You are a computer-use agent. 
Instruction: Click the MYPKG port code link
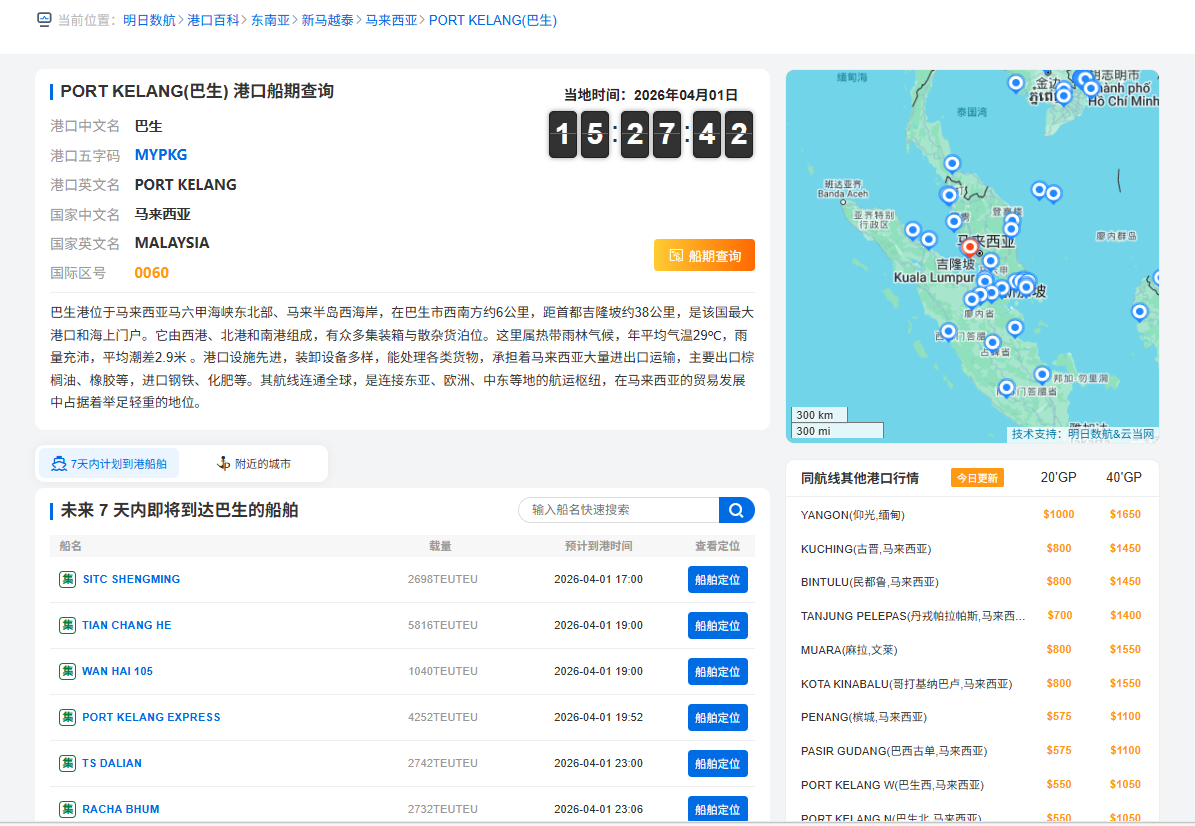[x=161, y=155]
